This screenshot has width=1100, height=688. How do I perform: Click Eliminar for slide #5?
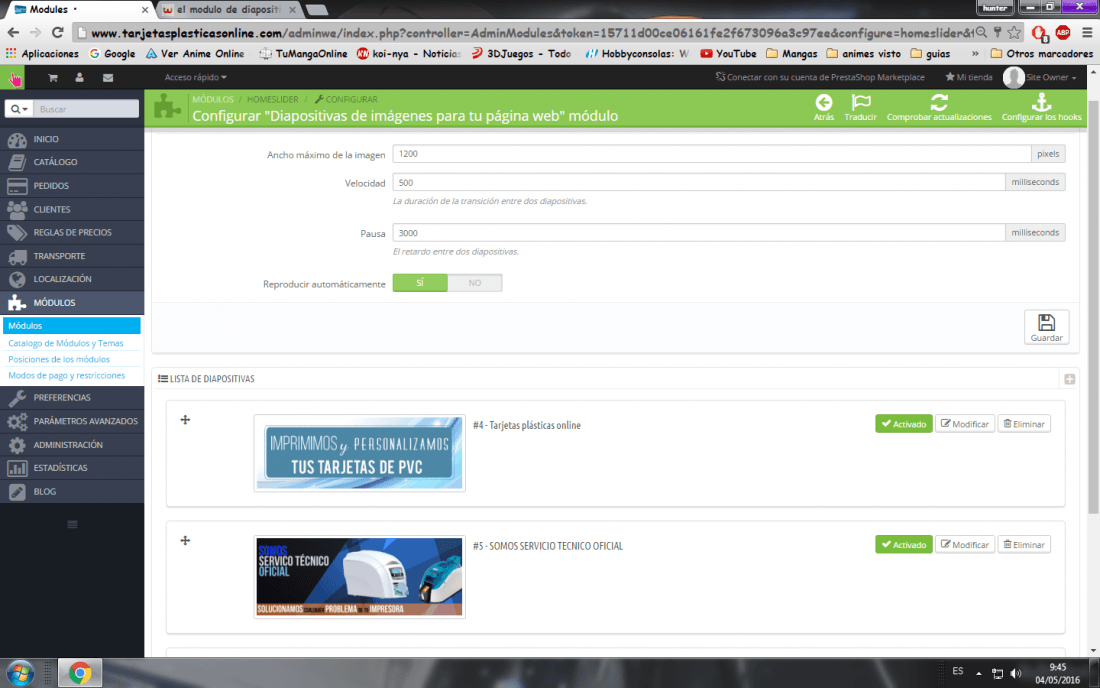click(1024, 544)
